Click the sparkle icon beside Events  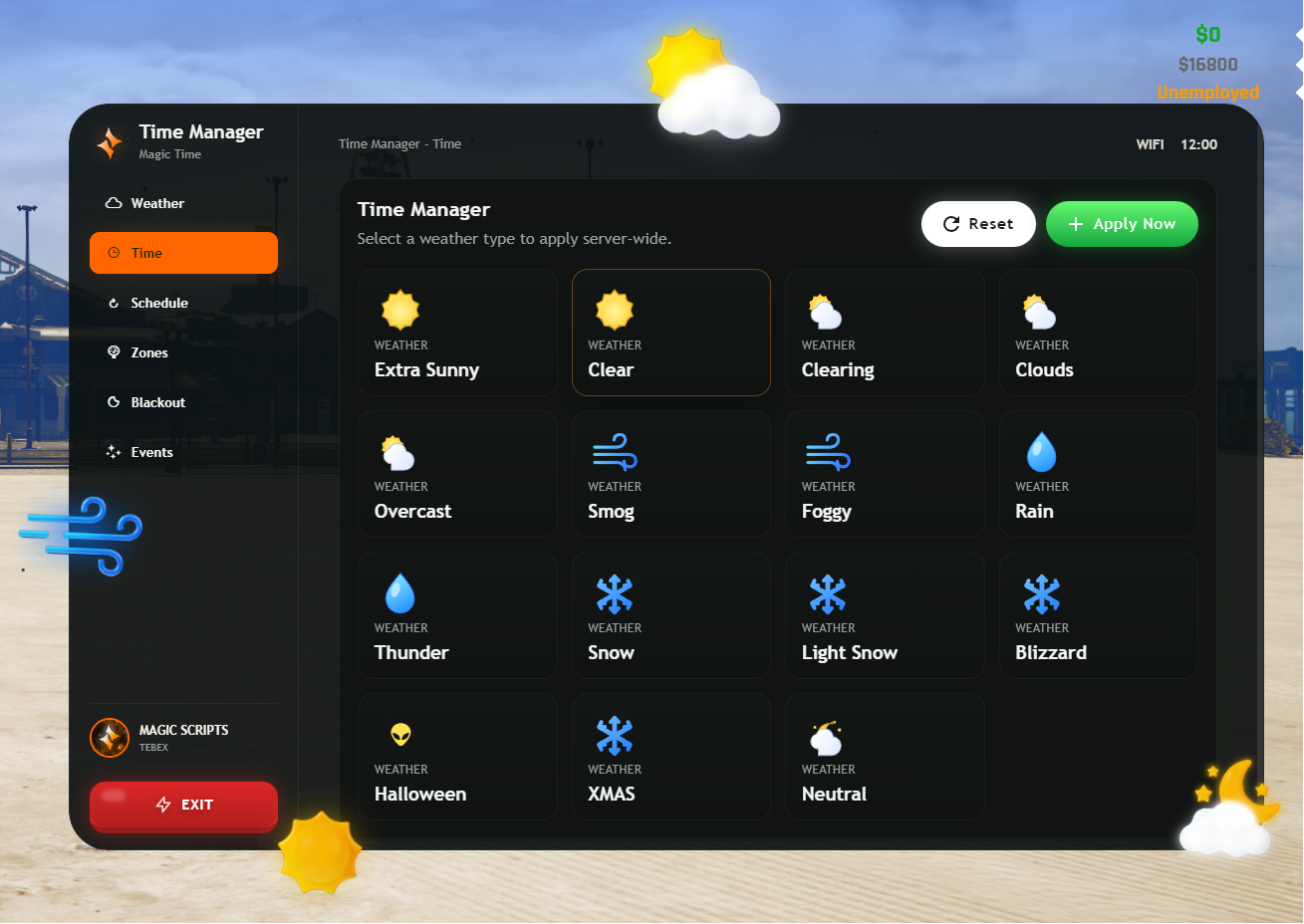[x=114, y=452]
